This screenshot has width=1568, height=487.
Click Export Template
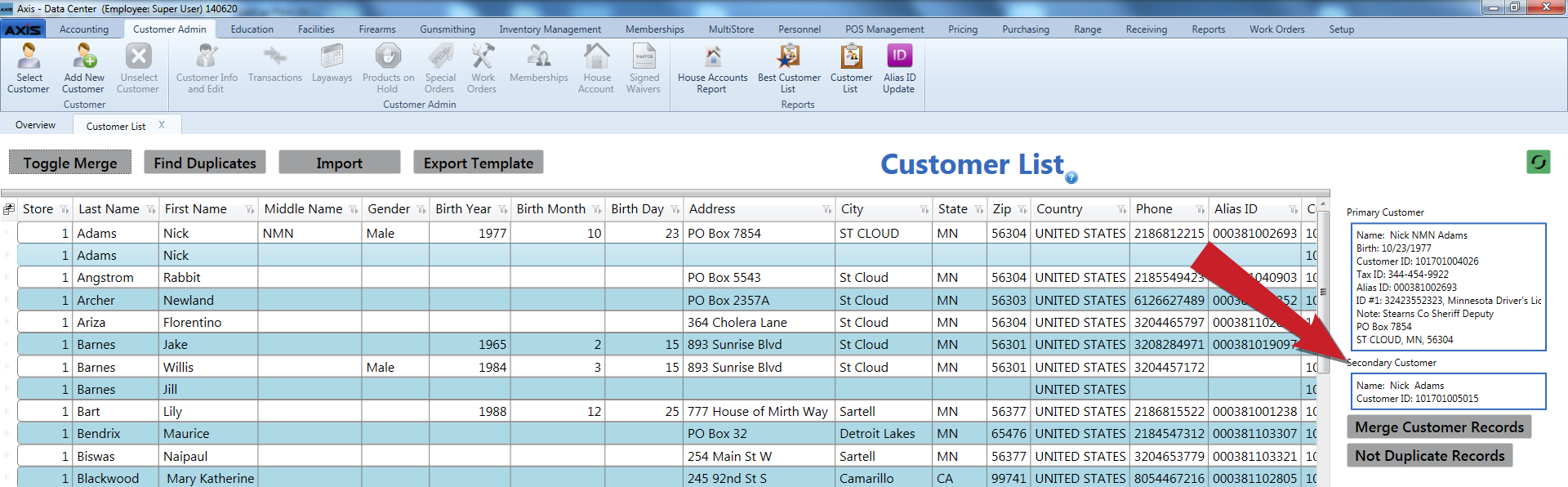coord(479,163)
